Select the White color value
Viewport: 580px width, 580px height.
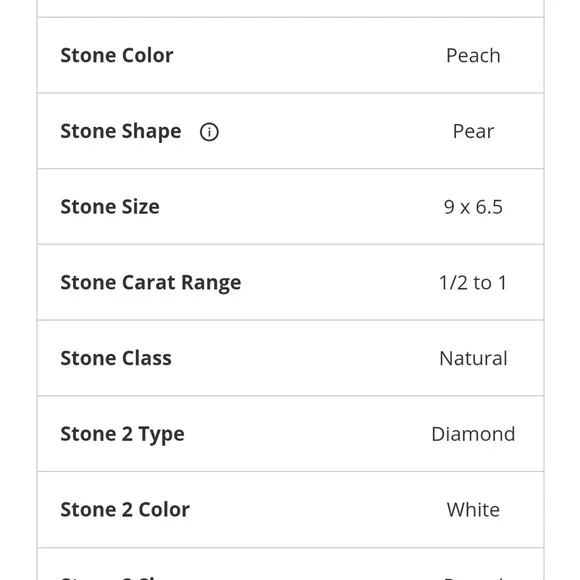point(473,510)
